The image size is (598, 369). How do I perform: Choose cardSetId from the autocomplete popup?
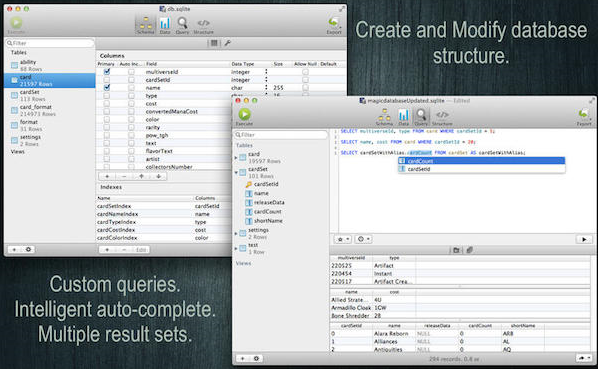[482, 169]
